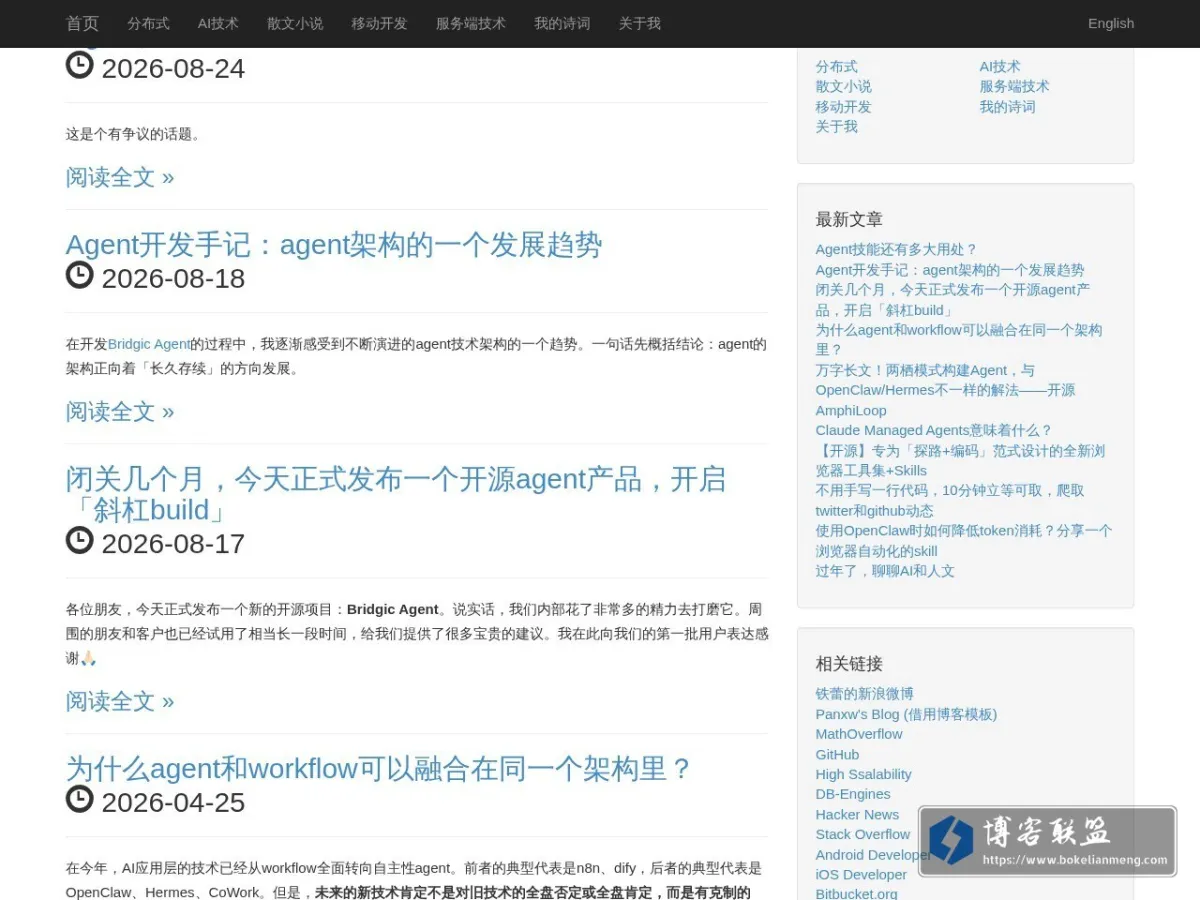This screenshot has width=1200, height=900.
Task: Open sidebar category 分布式
Action: click(836, 66)
